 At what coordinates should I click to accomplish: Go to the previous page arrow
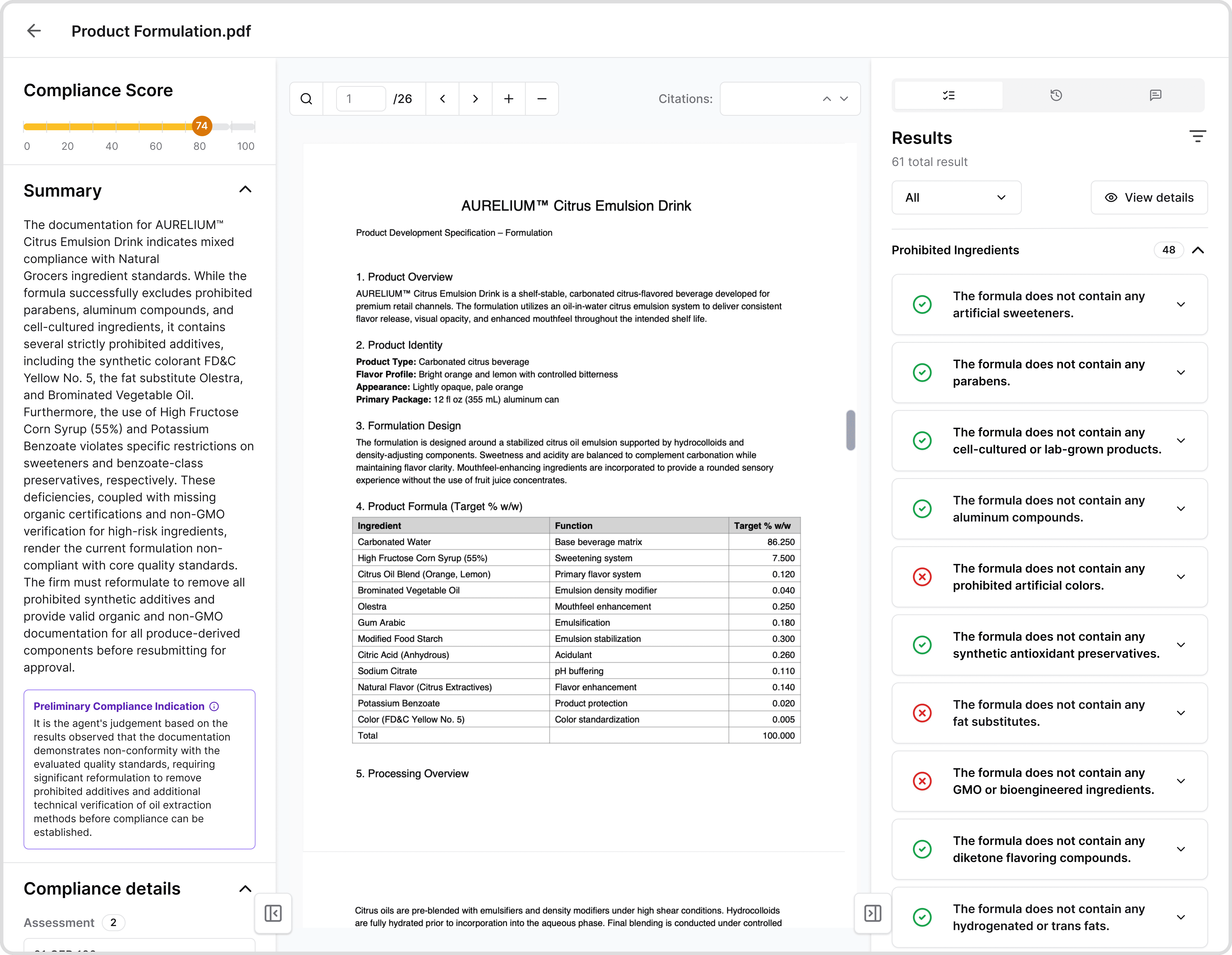(x=442, y=98)
